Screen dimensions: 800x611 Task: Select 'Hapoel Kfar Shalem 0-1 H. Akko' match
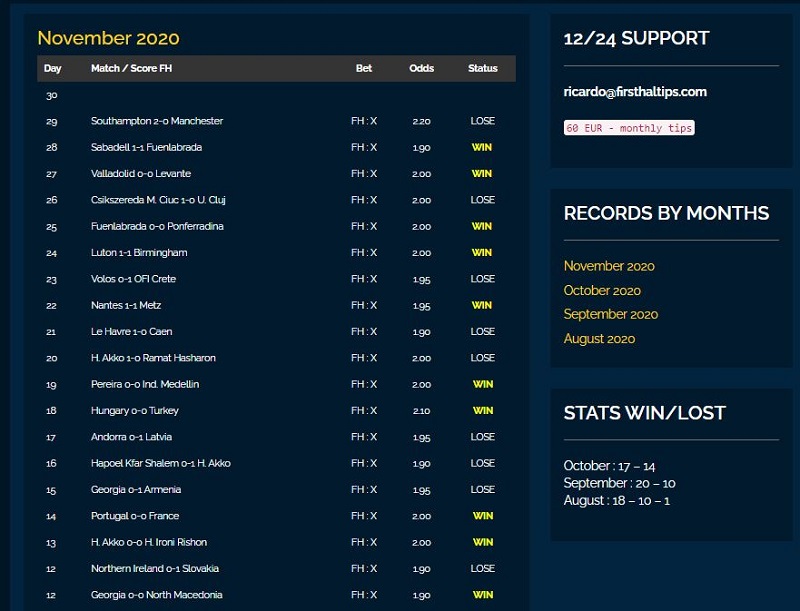tap(161, 463)
